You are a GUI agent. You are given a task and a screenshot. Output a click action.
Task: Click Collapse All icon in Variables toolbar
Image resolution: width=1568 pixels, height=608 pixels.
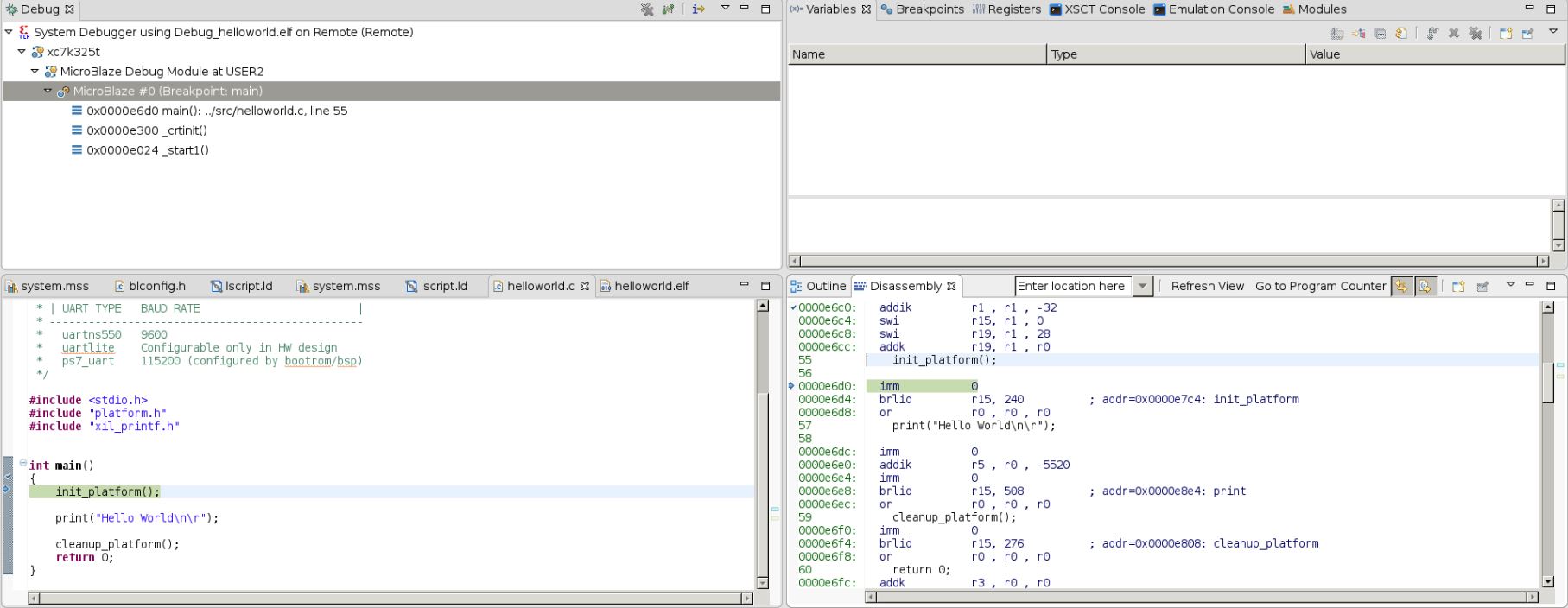click(x=1380, y=34)
